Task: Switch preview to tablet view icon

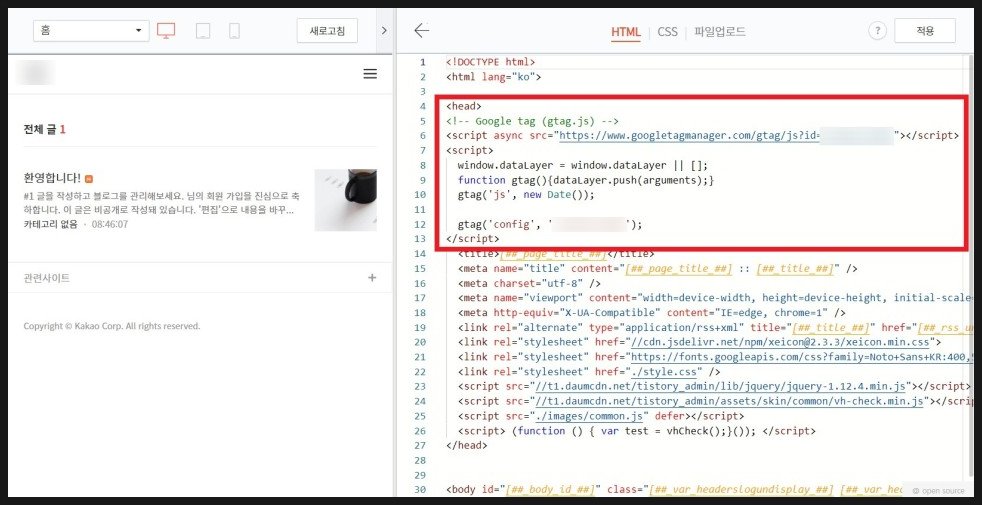Action: [x=203, y=31]
